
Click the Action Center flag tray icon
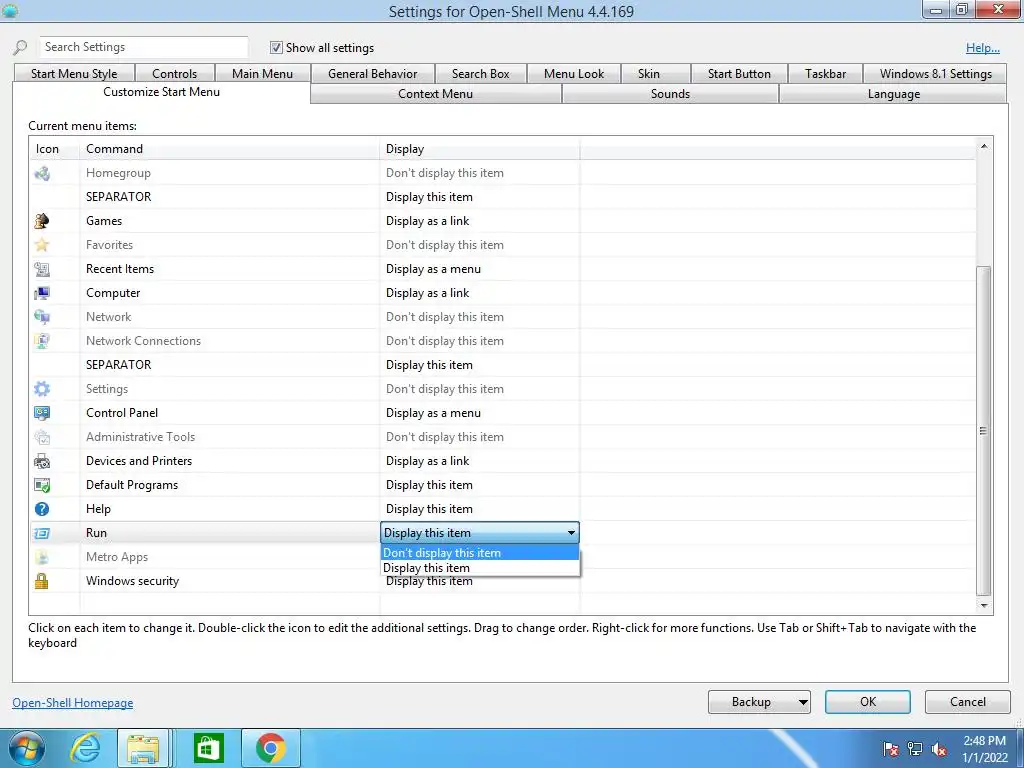891,749
